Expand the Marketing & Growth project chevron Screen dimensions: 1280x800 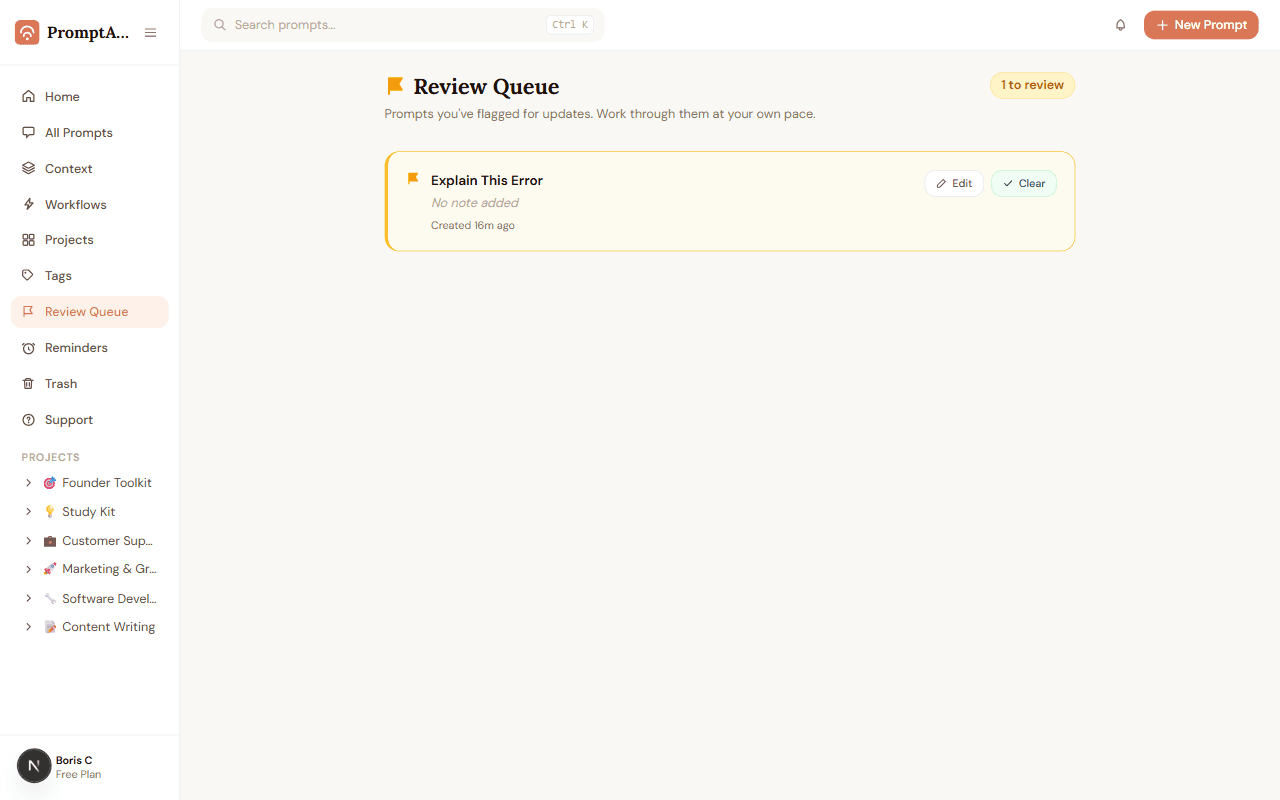tap(28, 569)
